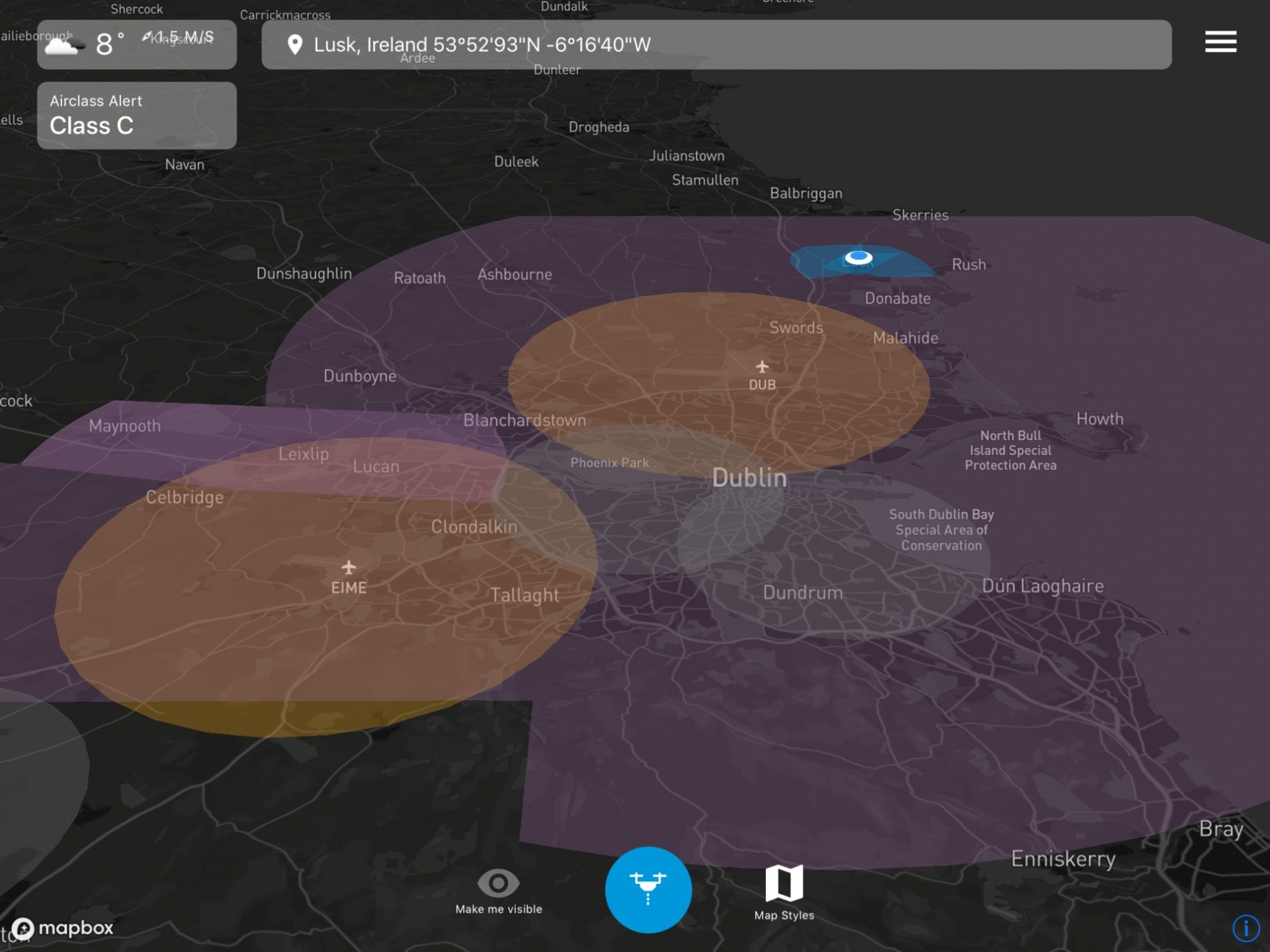Click the mapbox logo
Image resolution: width=1270 pixels, height=952 pixels.
coord(63,928)
